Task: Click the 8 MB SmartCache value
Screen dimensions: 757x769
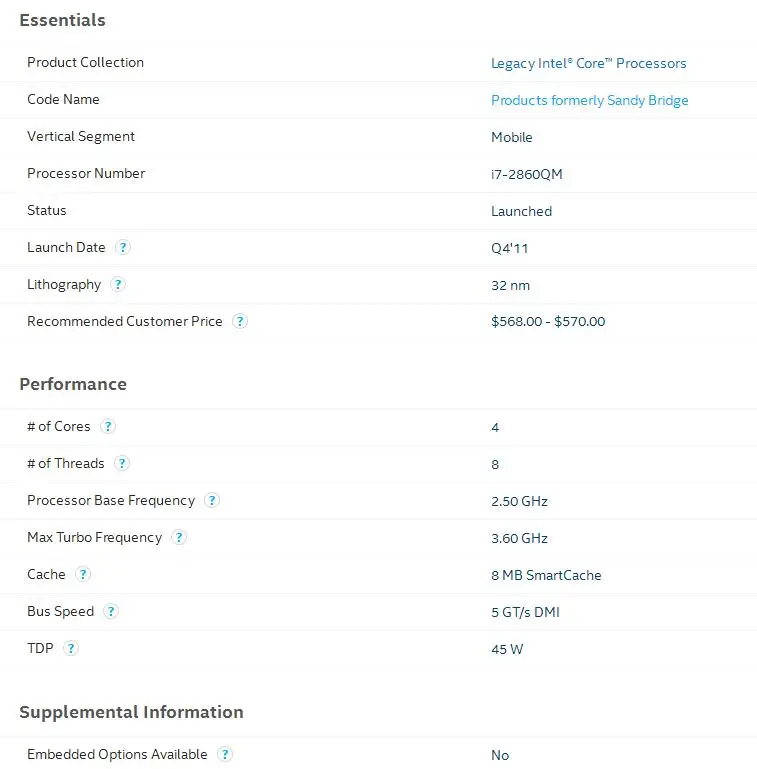Action: [546, 575]
